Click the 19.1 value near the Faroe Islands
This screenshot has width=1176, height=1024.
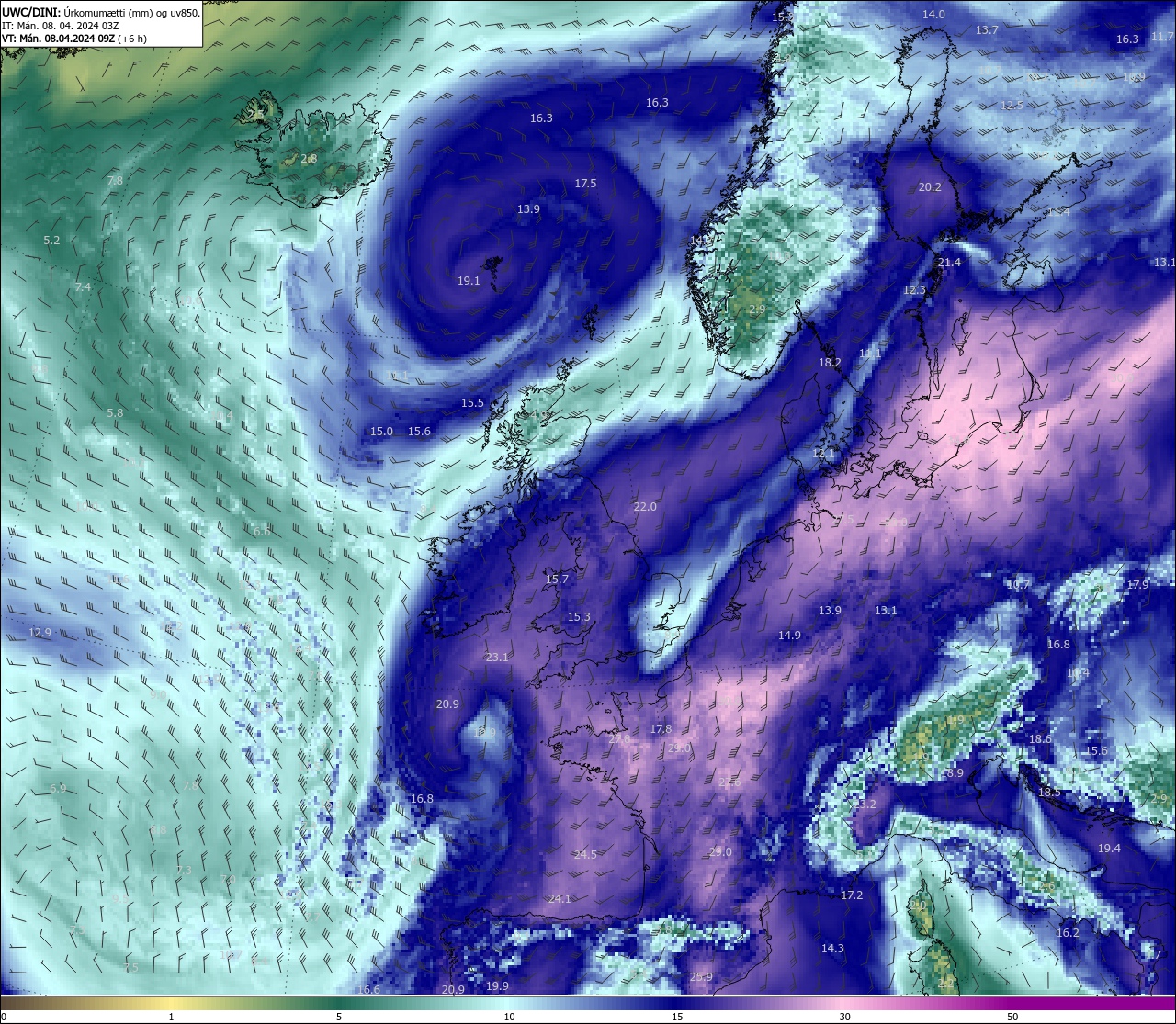pyautogui.click(x=469, y=281)
